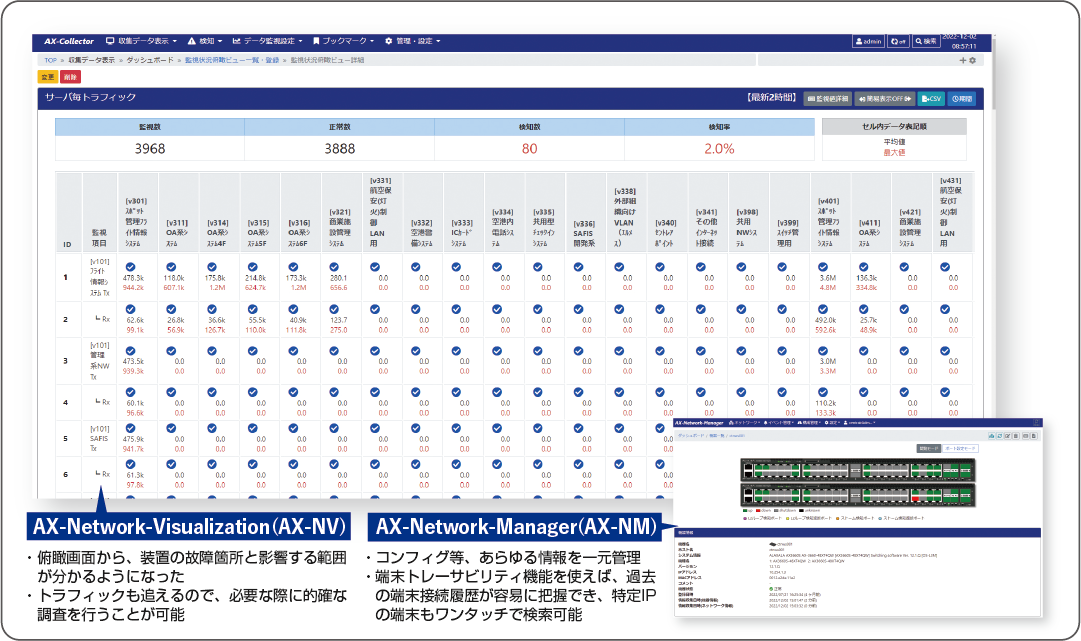The width and height of the screenshot is (1081, 641).
Task: Open the 管理・設定 dropdown menu
Action: click(412, 41)
